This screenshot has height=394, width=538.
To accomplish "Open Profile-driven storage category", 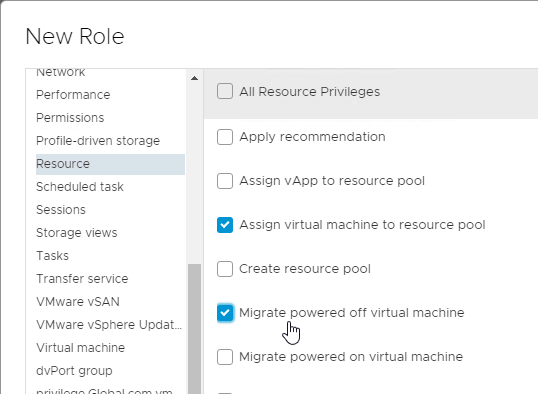I will click(x=98, y=141).
